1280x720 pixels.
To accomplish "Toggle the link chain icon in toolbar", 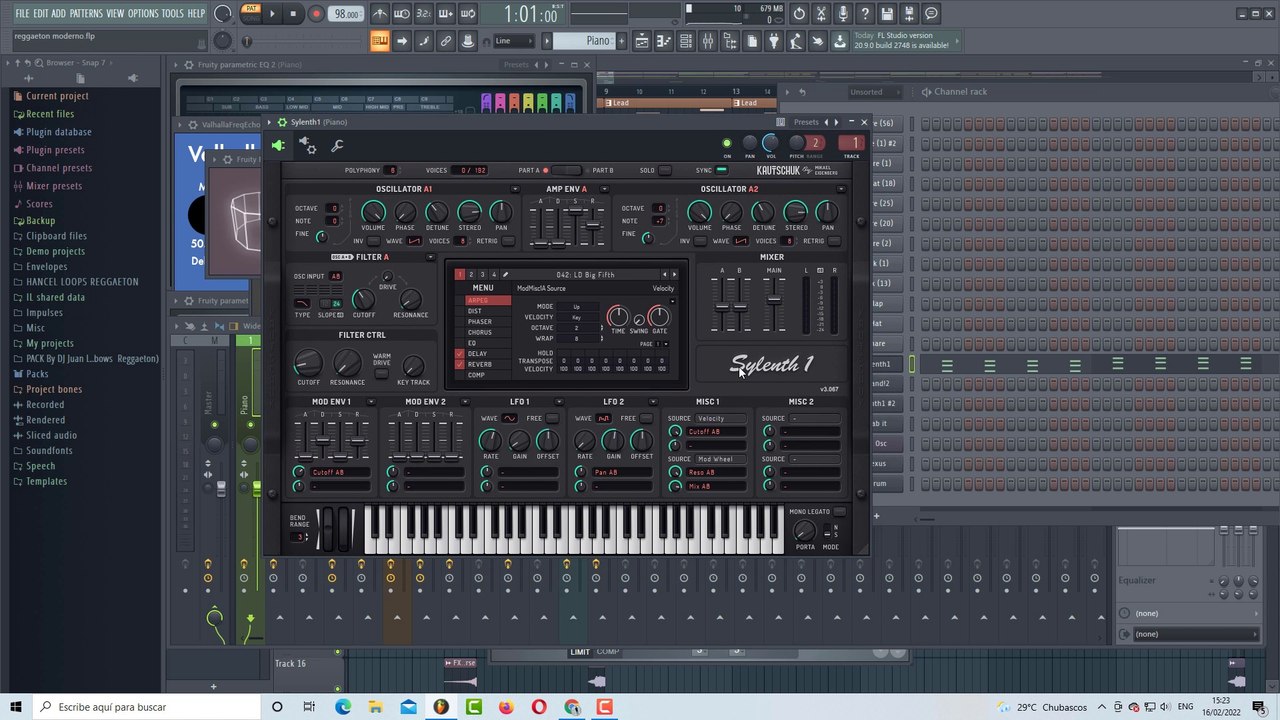I will point(446,41).
